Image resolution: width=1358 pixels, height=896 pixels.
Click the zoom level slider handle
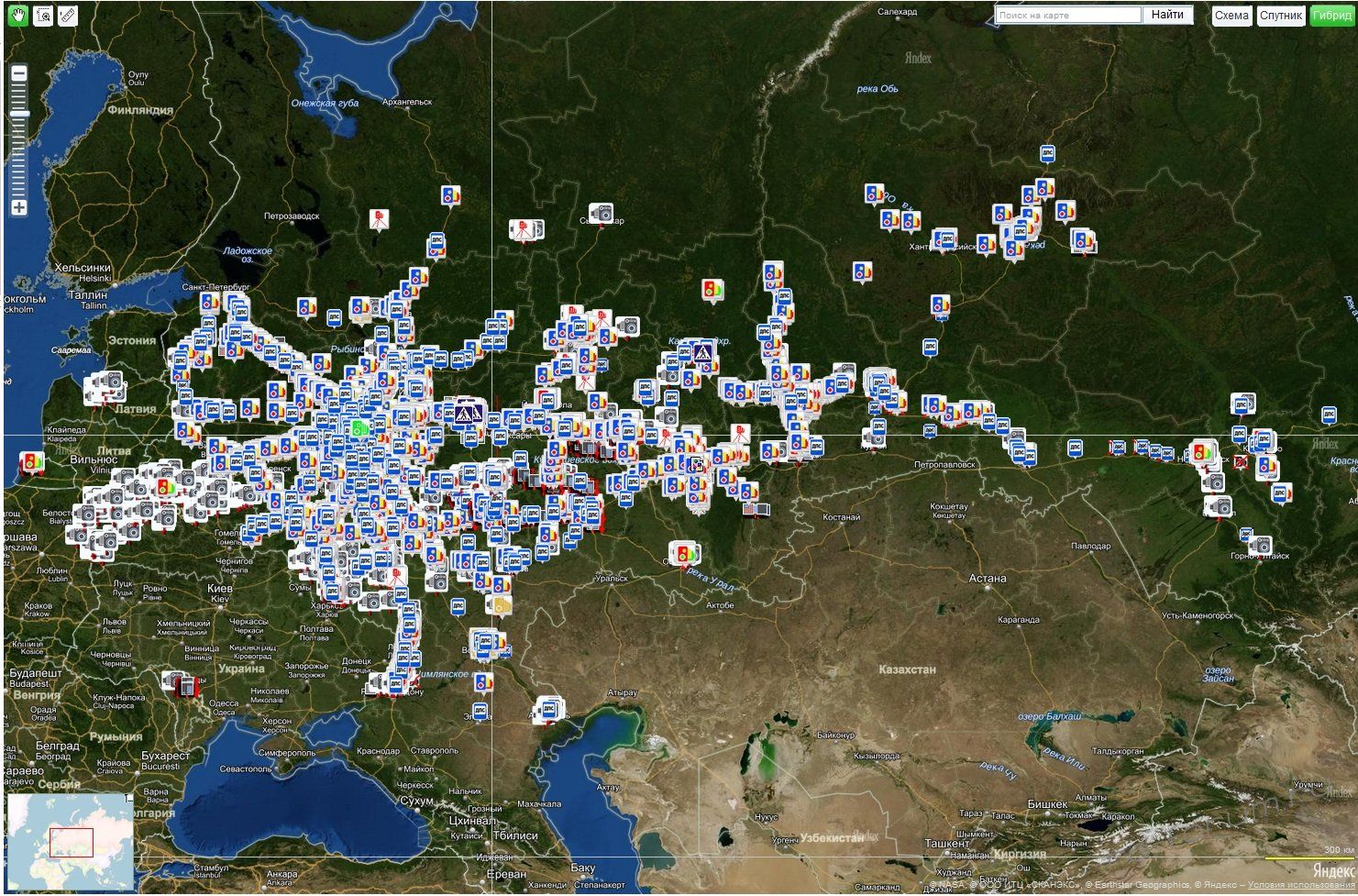18,114
